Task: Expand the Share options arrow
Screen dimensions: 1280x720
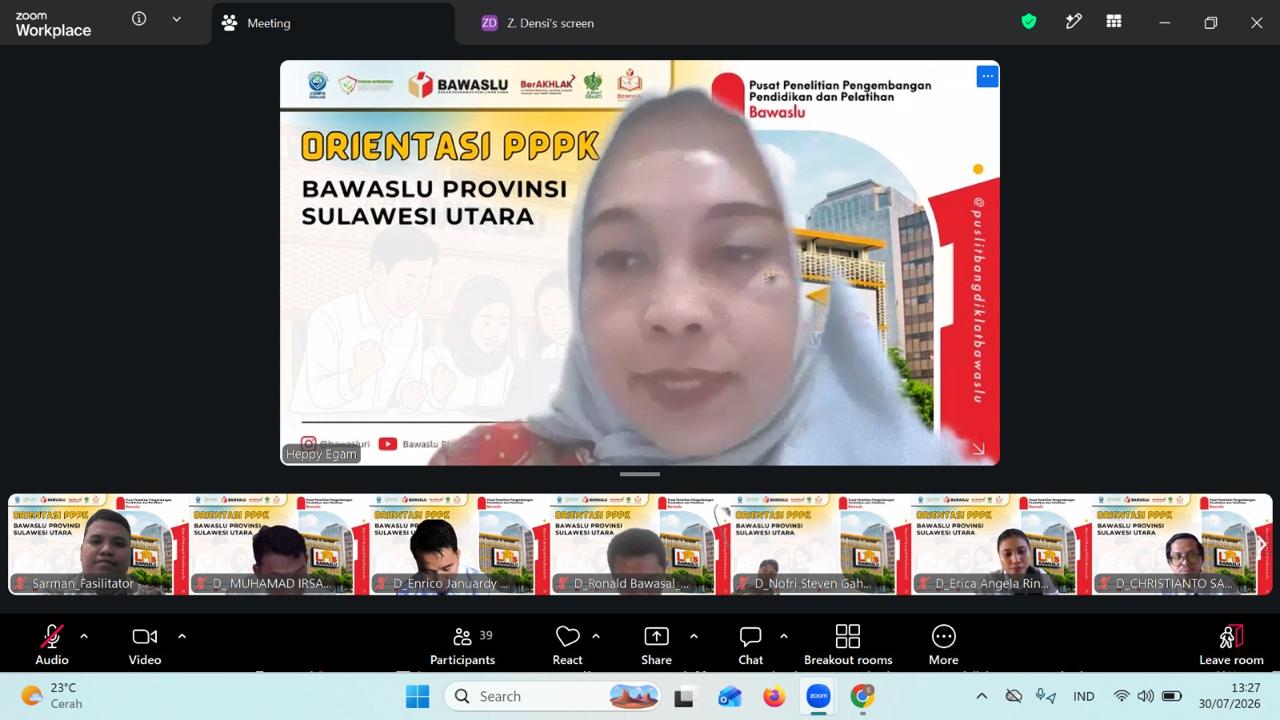Action: (x=694, y=636)
